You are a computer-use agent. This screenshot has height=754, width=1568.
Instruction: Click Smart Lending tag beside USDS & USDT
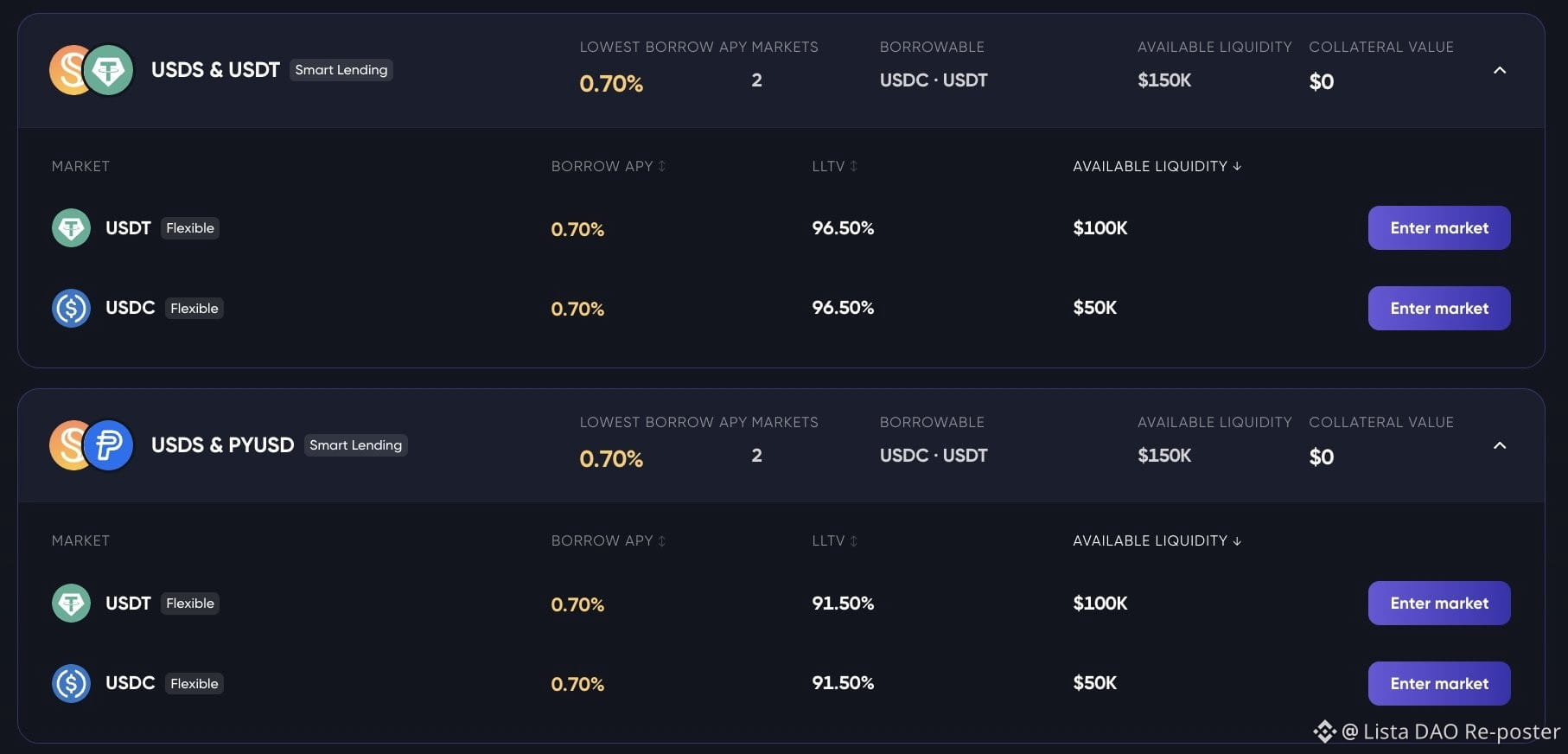click(x=341, y=70)
